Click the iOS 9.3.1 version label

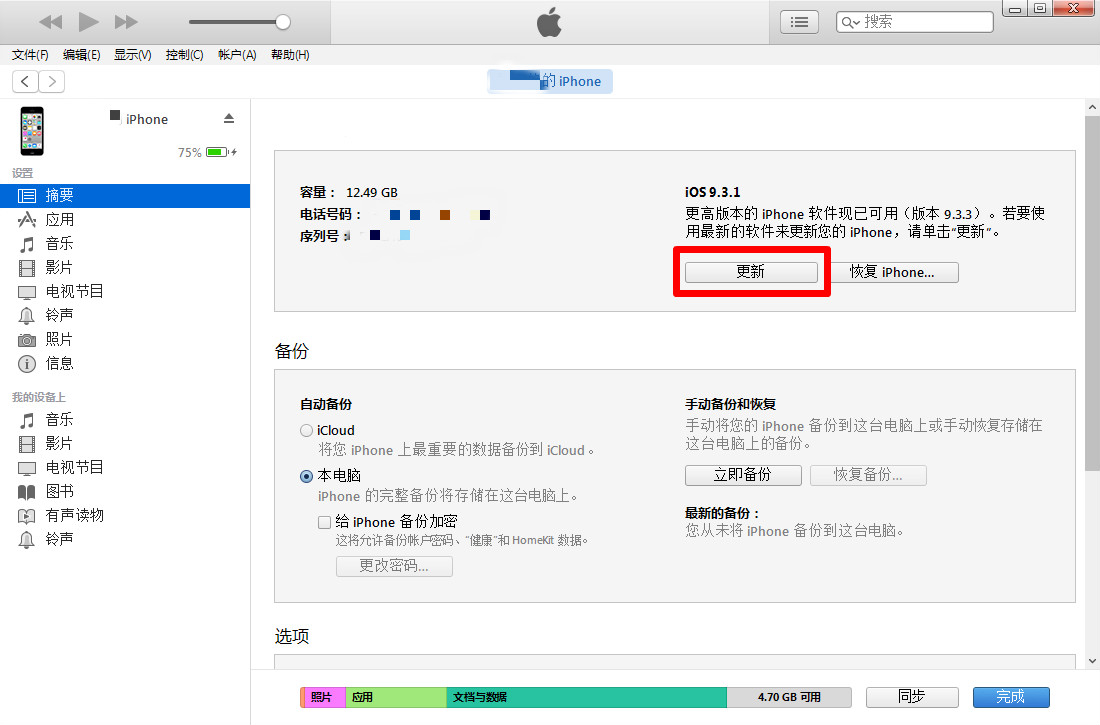pyautogui.click(x=712, y=192)
